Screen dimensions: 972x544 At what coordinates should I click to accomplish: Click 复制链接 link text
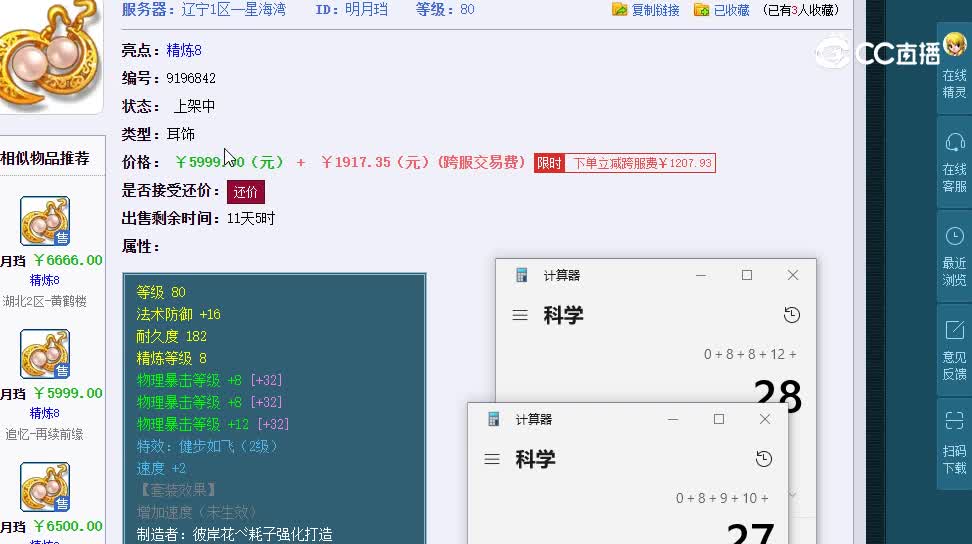coord(655,10)
